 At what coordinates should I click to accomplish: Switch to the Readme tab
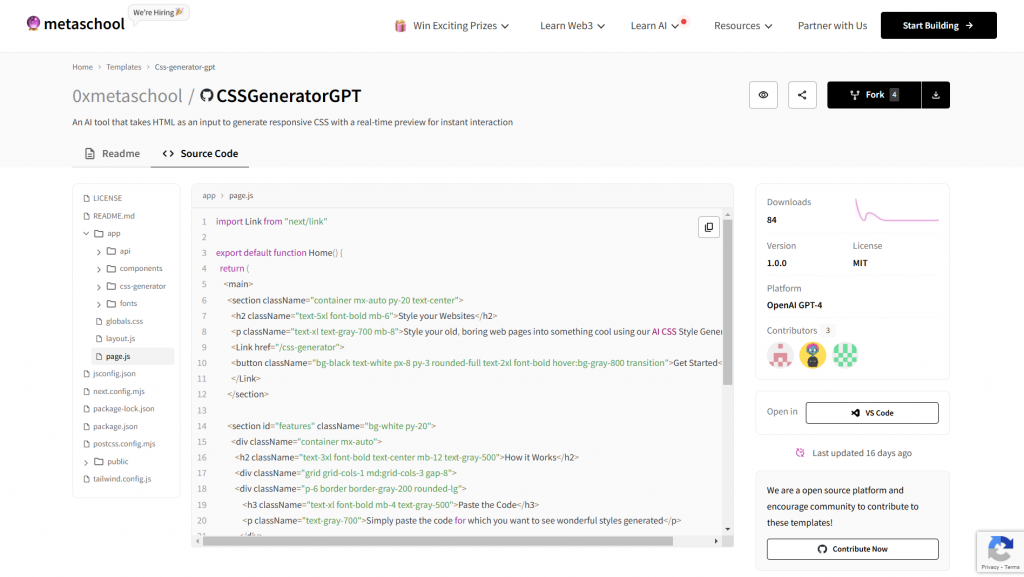[x=112, y=154]
